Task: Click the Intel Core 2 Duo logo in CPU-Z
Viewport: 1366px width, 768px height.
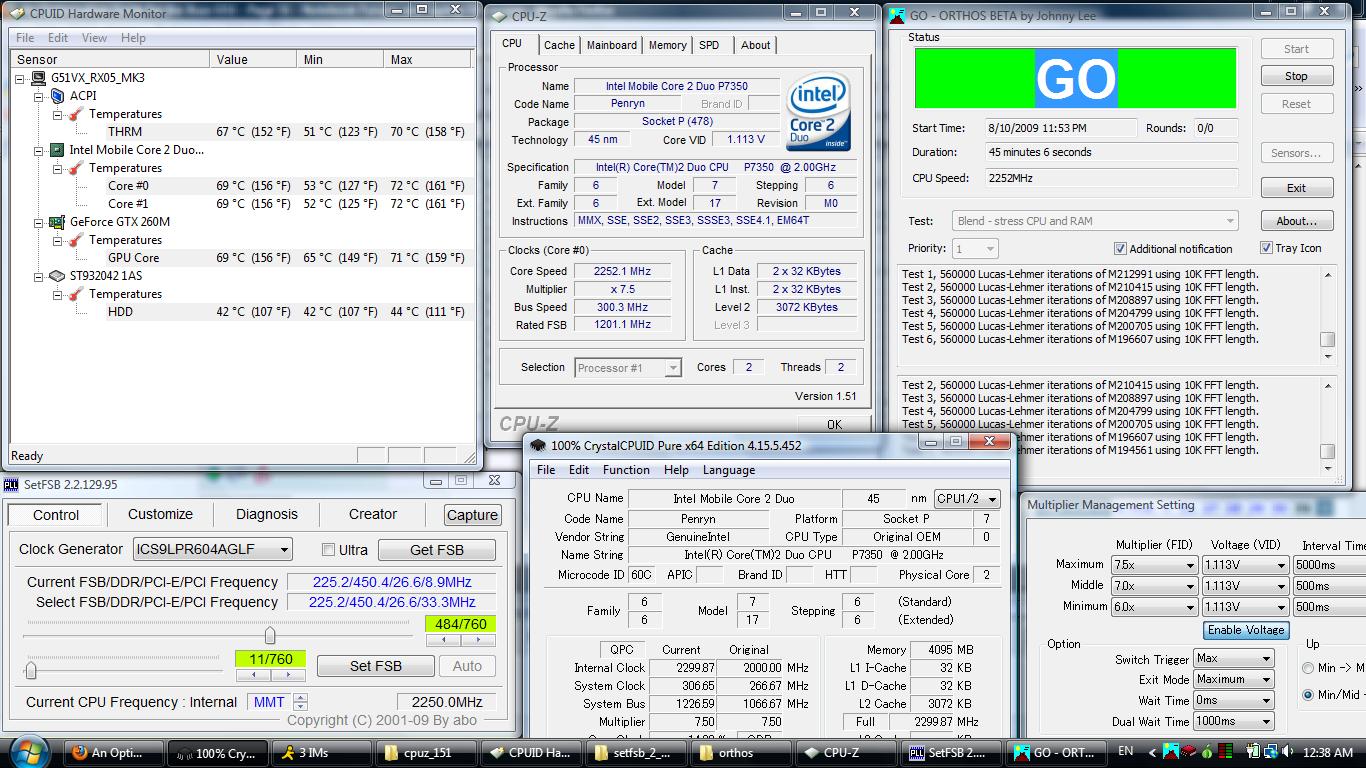Action: tap(818, 112)
